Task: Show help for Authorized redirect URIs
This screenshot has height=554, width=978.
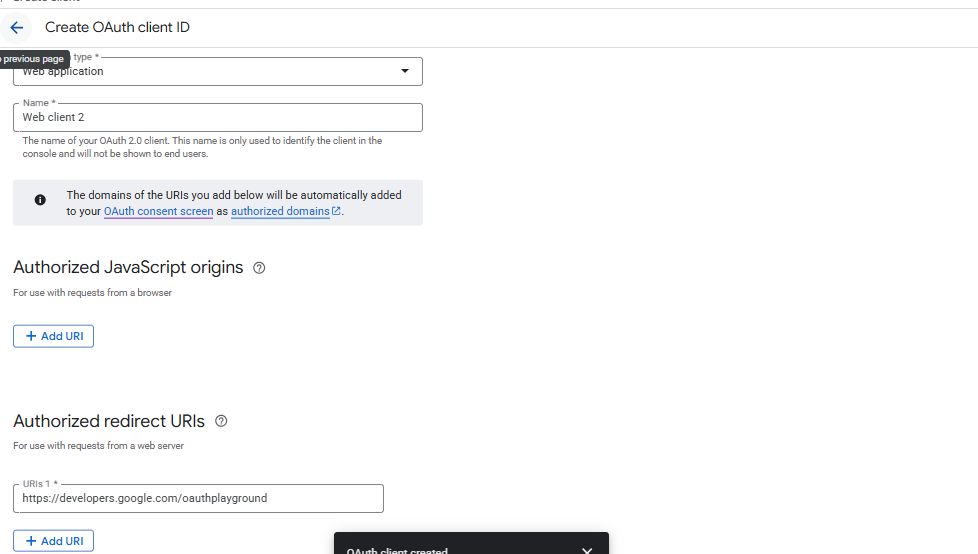Action: click(221, 421)
